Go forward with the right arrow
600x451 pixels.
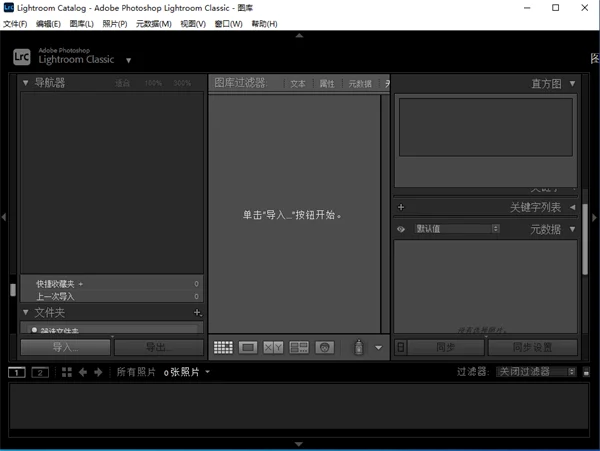click(x=98, y=372)
